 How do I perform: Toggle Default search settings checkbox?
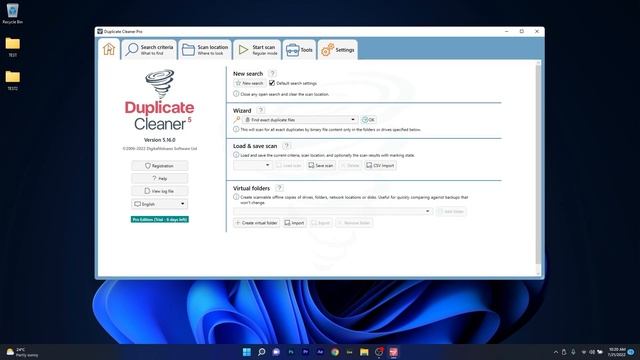tap(272, 83)
